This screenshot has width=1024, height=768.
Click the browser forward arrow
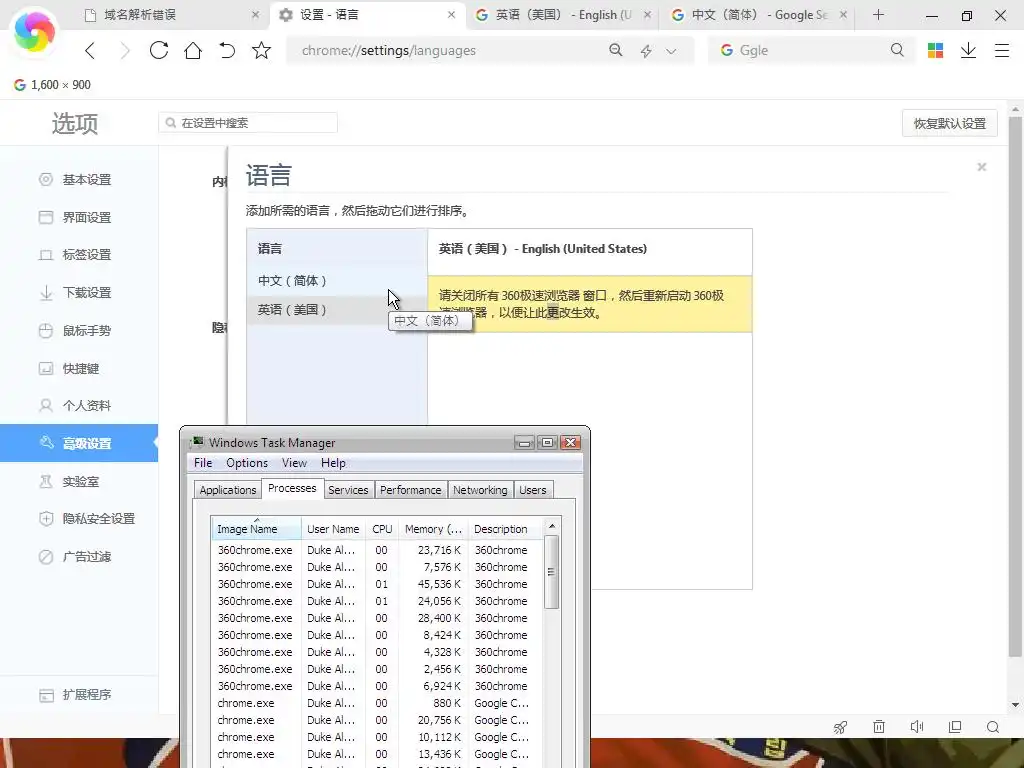(x=124, y=50)
